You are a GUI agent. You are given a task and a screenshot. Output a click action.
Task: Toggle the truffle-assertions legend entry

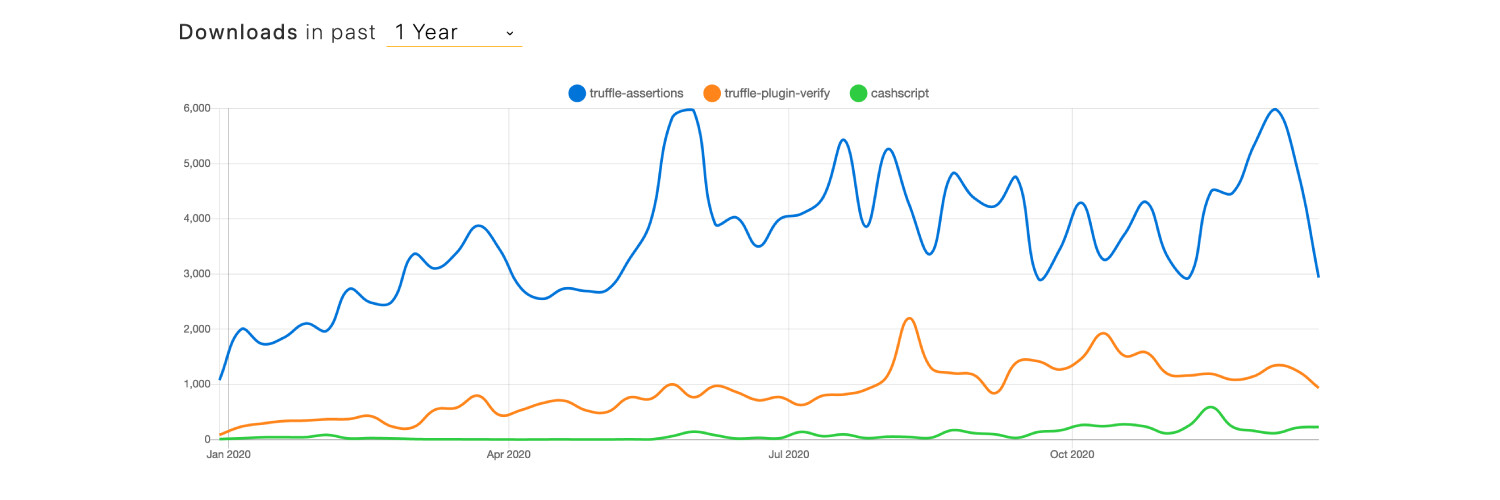point(626,93)
